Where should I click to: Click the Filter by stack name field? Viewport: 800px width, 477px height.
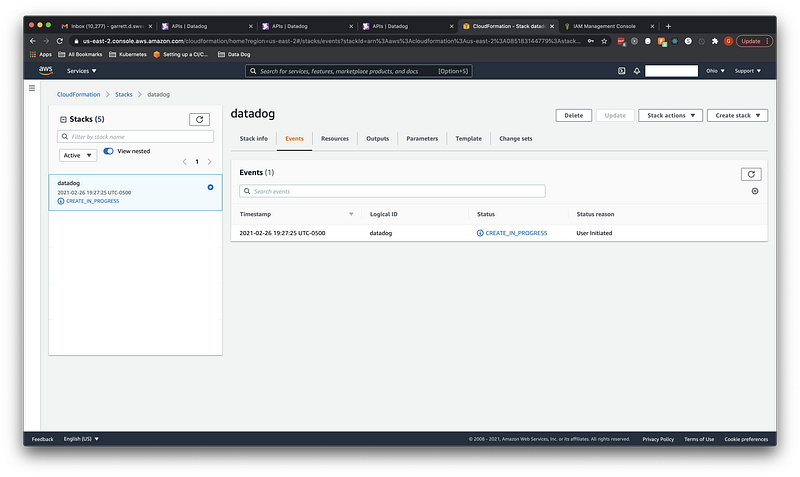point(135,137)
